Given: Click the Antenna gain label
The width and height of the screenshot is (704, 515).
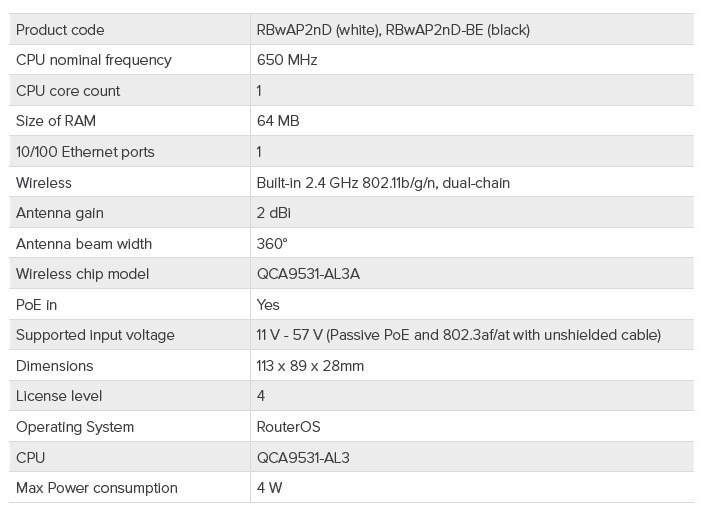Looking at the screenshot, I should pyautogui.click(x=60, y=213).
